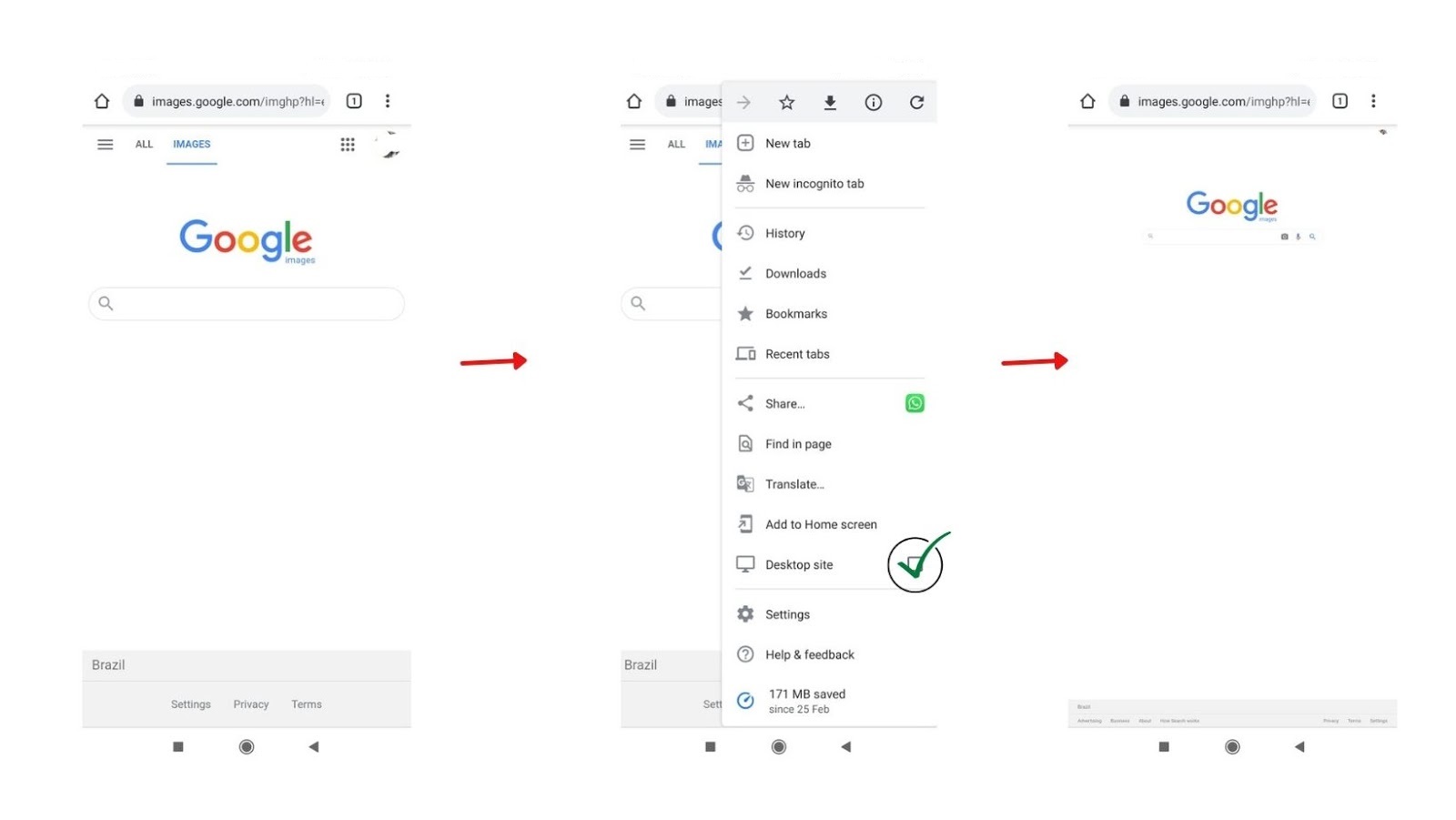Tap Android back triangle on the left phone
The image size is (1456, 820).
pos(314,747)
